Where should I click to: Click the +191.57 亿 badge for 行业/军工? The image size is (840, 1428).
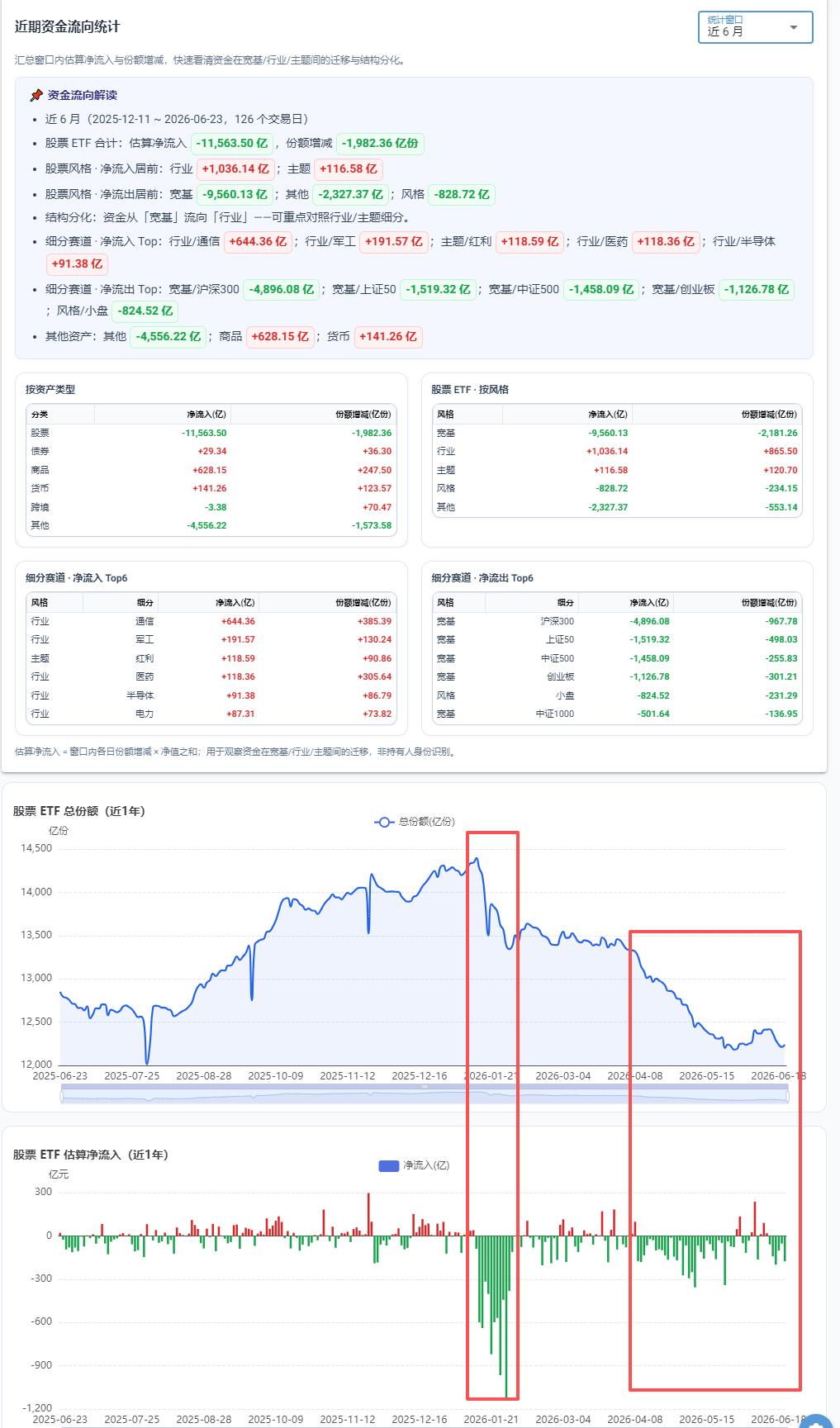393,242
